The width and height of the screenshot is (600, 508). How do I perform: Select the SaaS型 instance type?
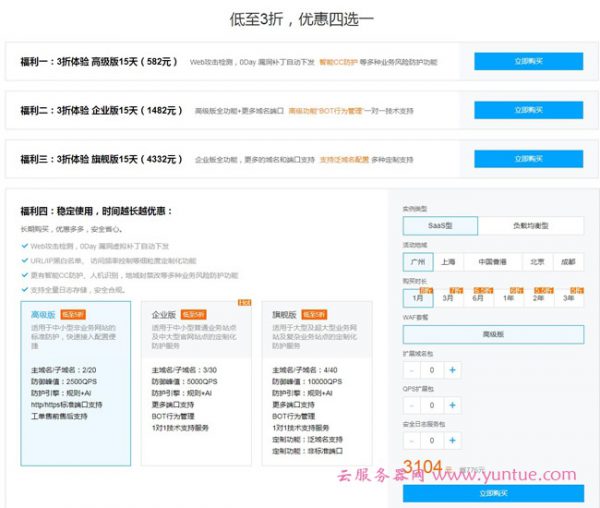tap(440, 226)
